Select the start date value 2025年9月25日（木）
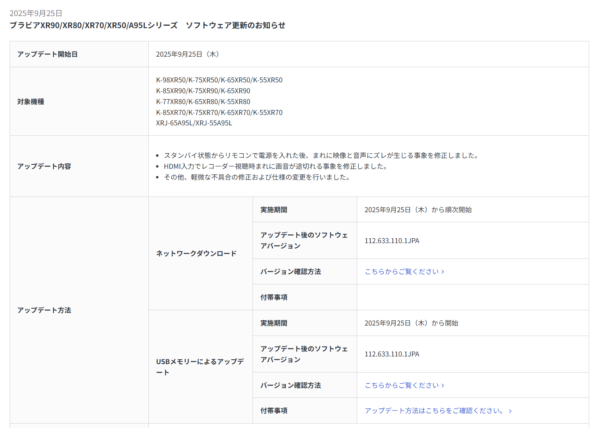Screen dimensions: 600x428 pyautogui.click(x=188, y=54)
